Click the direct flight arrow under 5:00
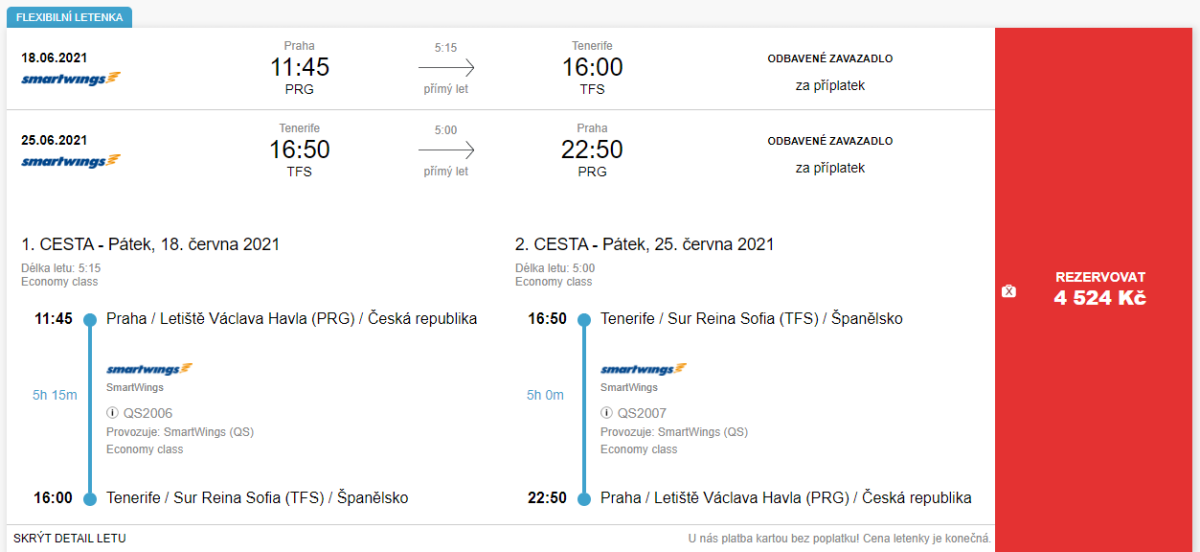 tap(446, 150)
